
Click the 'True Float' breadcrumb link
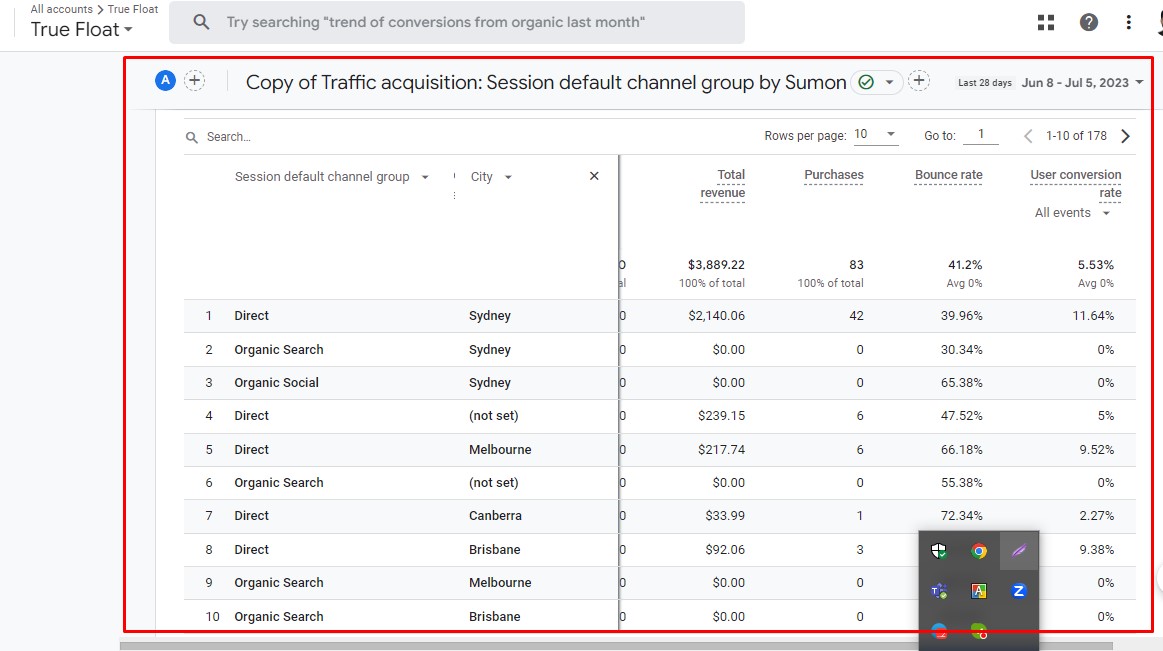pyautogui.click(x=133, y=9)
